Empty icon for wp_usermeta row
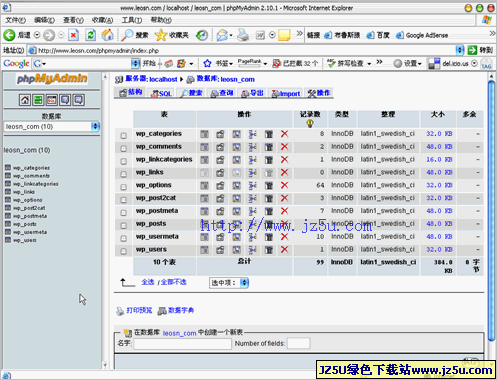 pyautogui.click(x=269, y=237)
